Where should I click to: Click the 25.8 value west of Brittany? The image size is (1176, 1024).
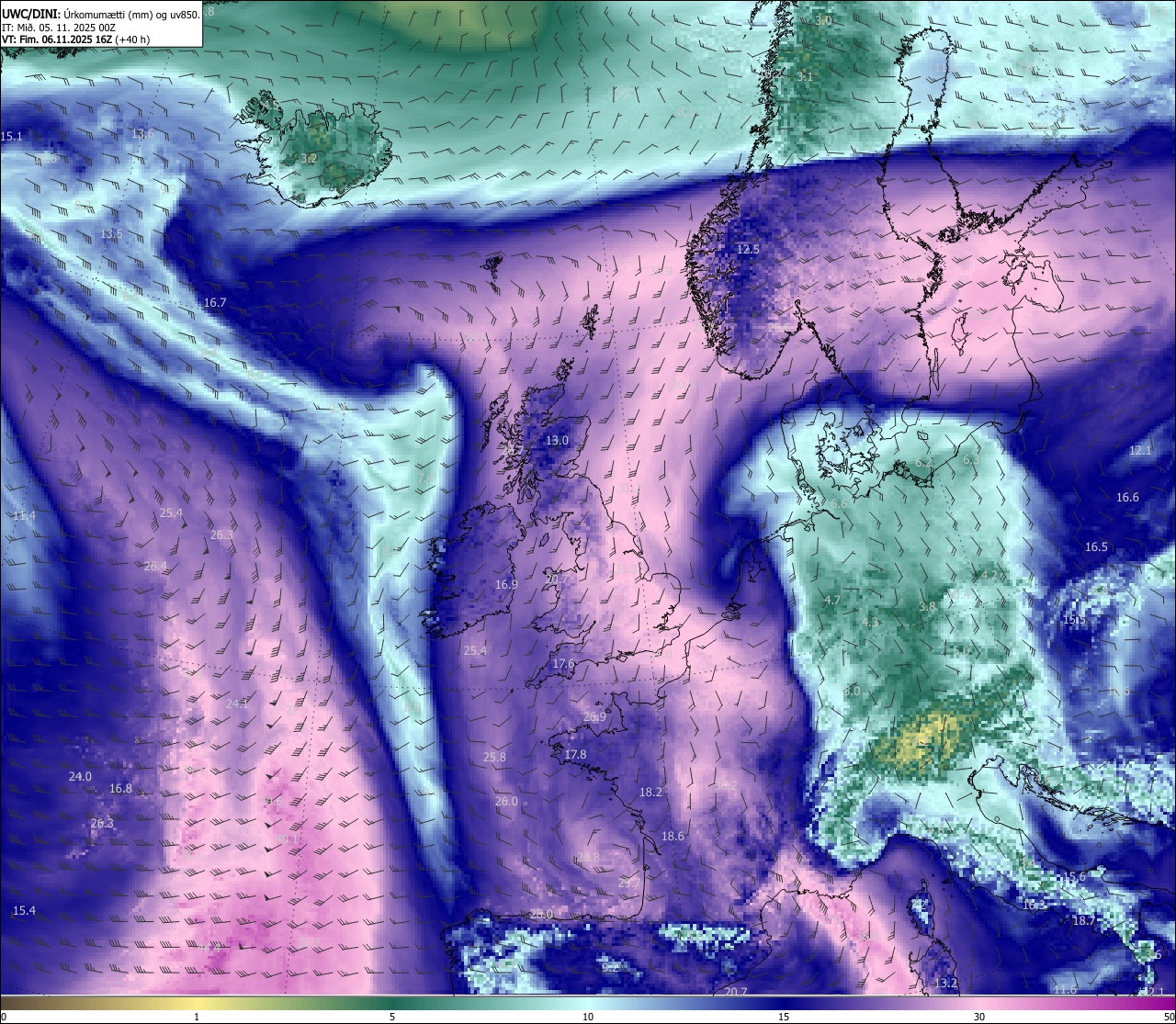coord(494,757)
